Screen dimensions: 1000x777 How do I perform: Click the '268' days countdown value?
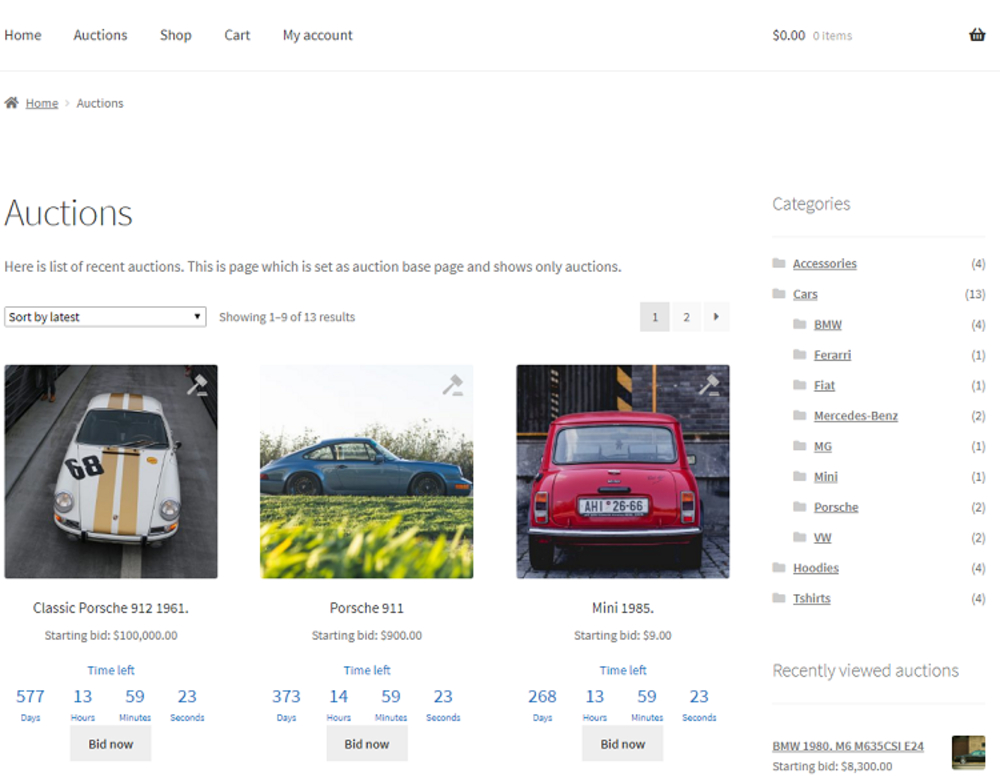pos(542,696)
